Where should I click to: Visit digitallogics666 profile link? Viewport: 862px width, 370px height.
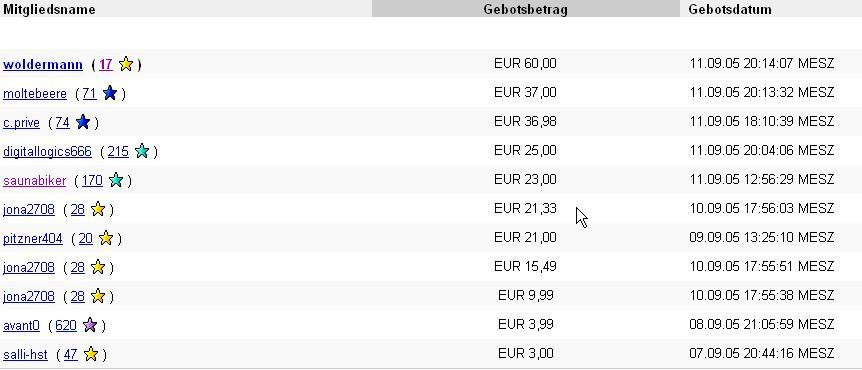[x=47, y=151]
